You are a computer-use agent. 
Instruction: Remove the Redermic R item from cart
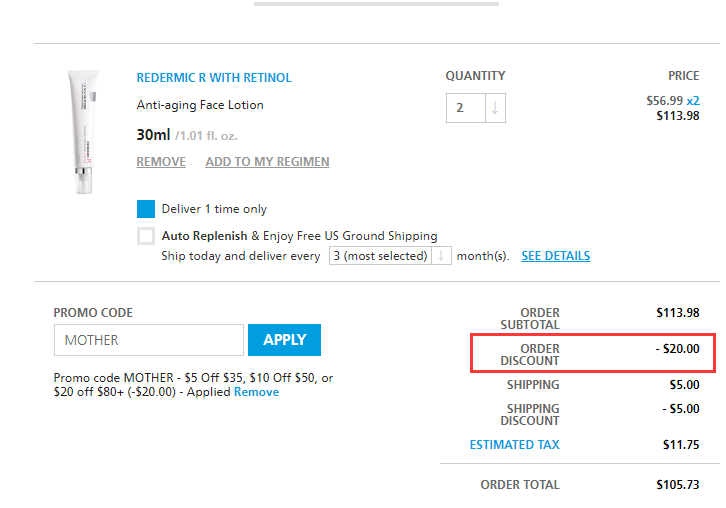tap(161, 162)
